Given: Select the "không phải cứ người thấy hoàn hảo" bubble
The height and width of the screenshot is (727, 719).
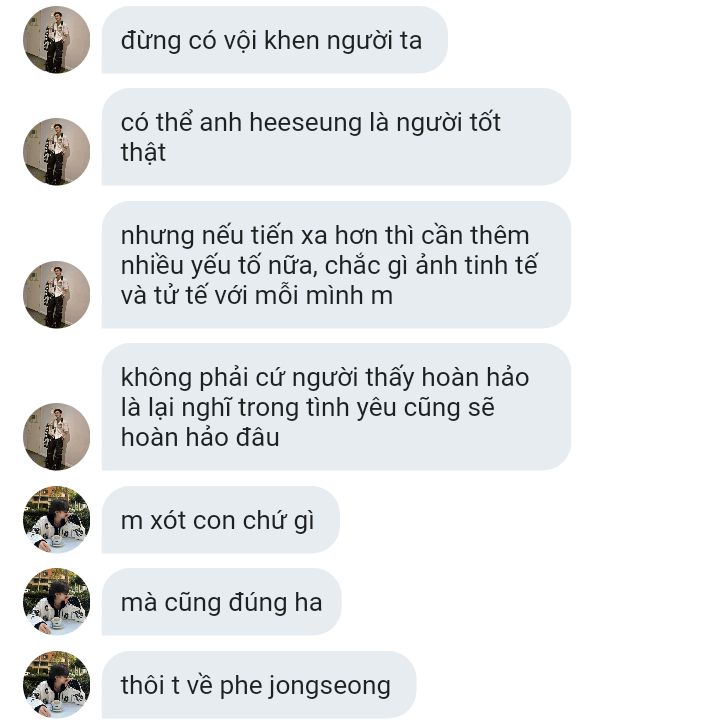Looking at the screenshot, I should [x=336, y=407].
